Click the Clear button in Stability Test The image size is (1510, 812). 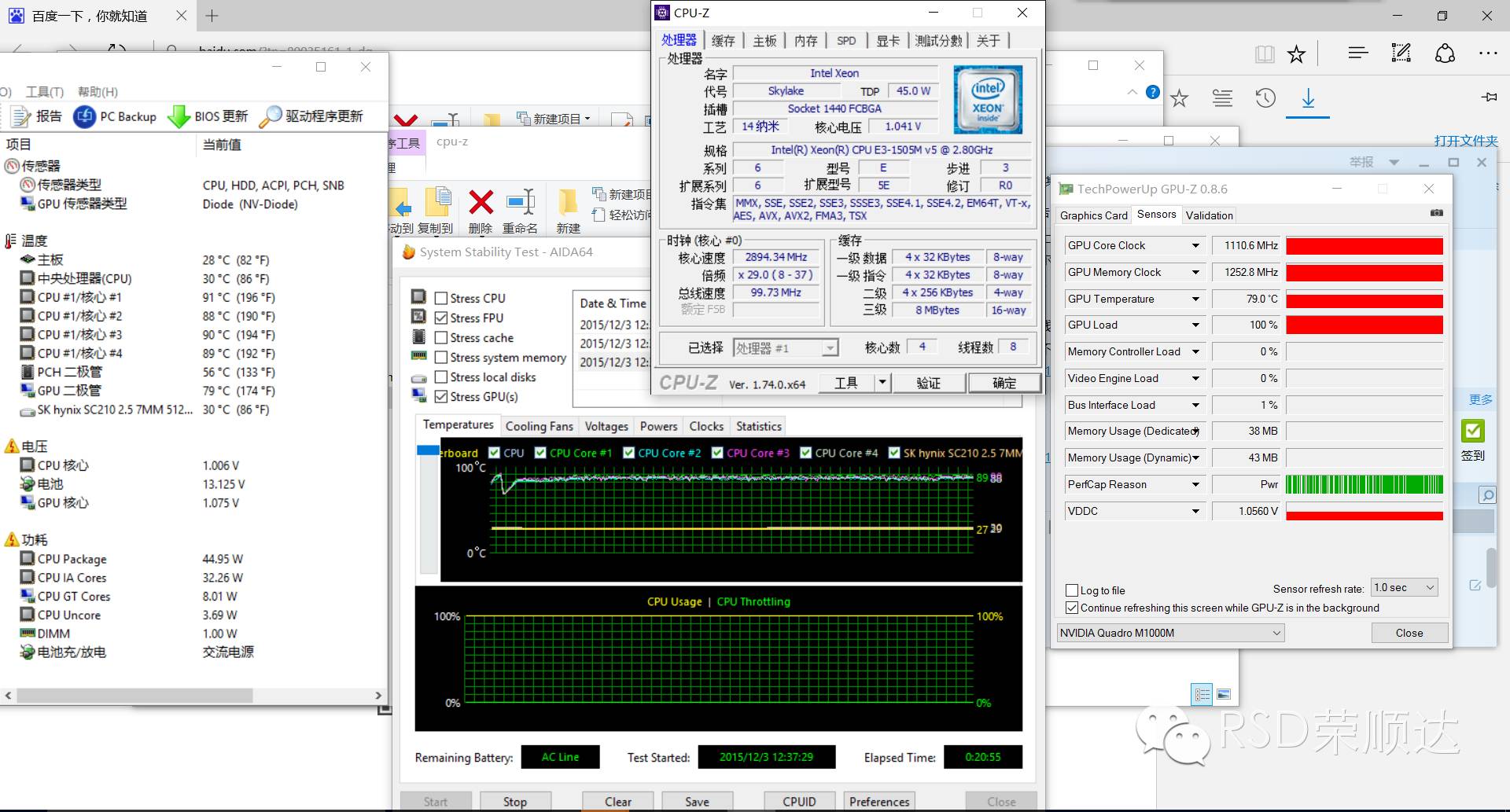618,802
